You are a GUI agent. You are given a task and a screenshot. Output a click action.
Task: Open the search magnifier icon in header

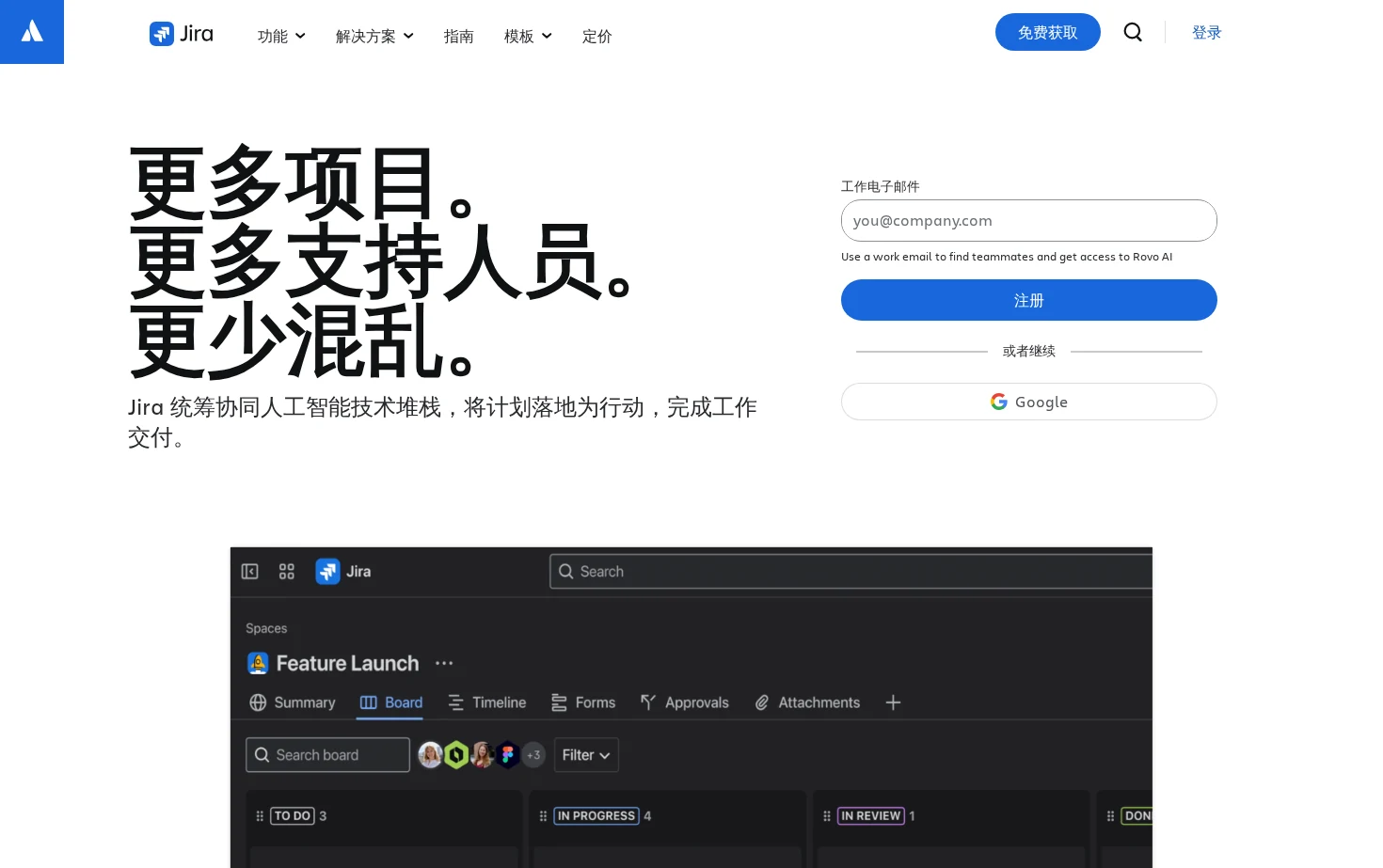pyautogui.click(x=1133, y=32)
